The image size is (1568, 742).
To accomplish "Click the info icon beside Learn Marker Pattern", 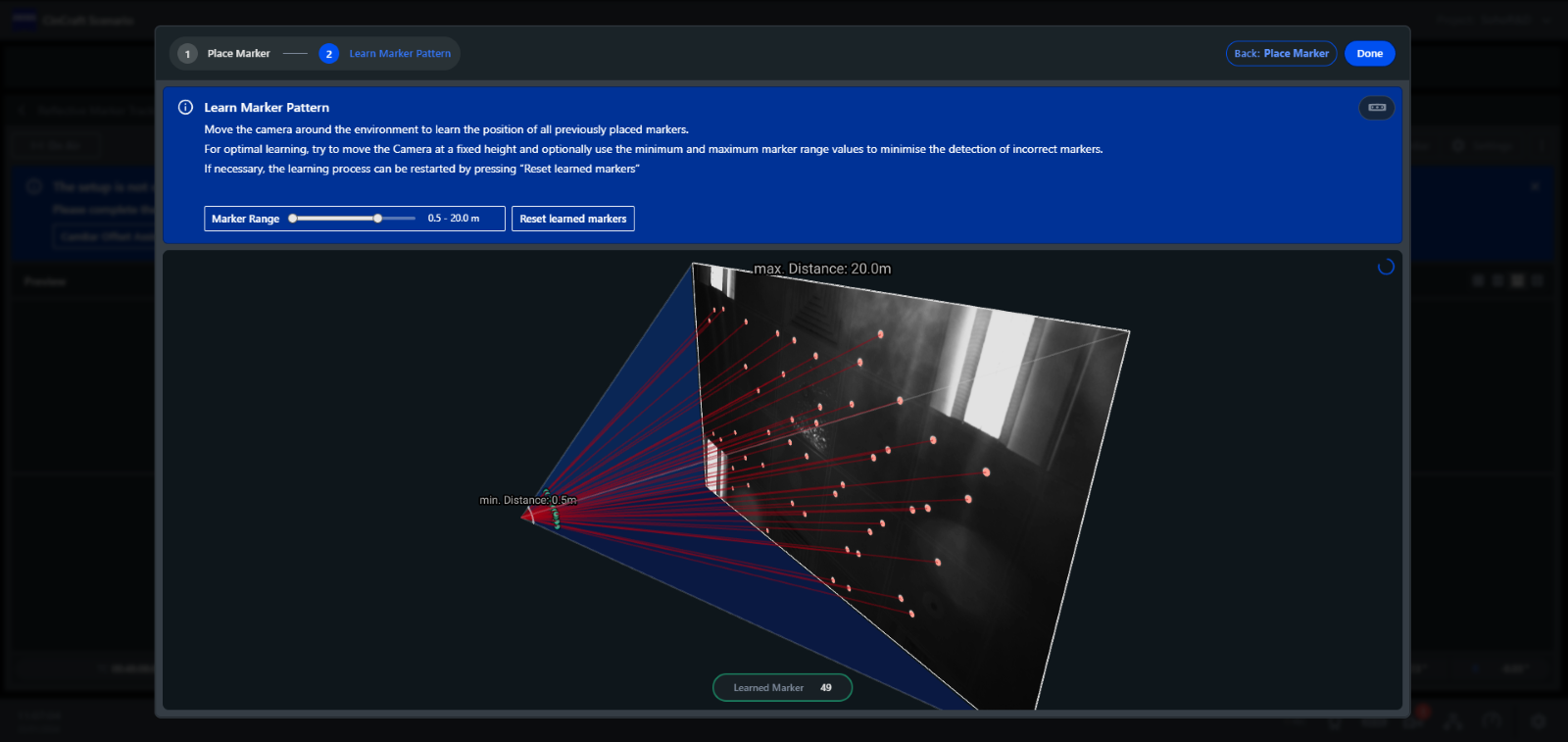I will [x=185, y=108].
